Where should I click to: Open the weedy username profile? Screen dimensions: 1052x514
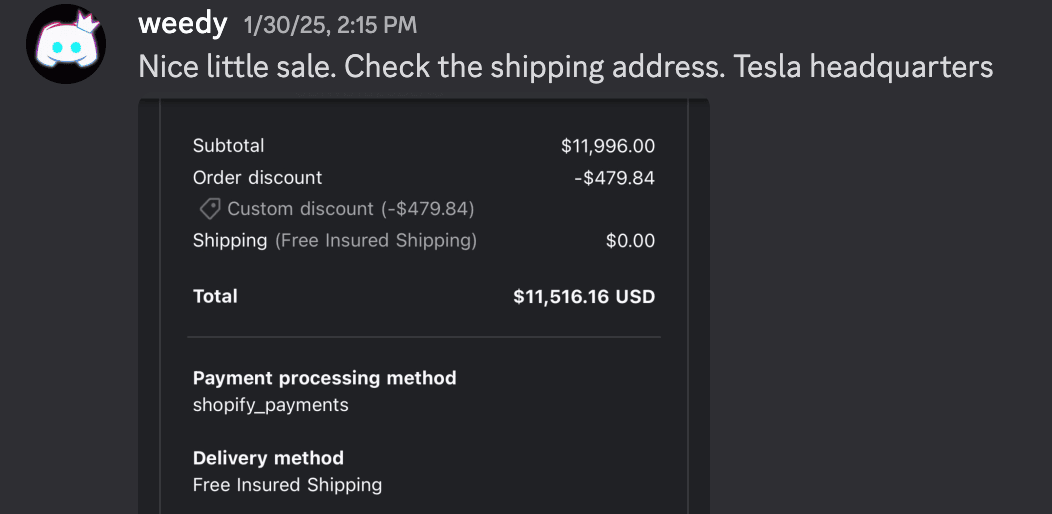(x=182, y=24)
